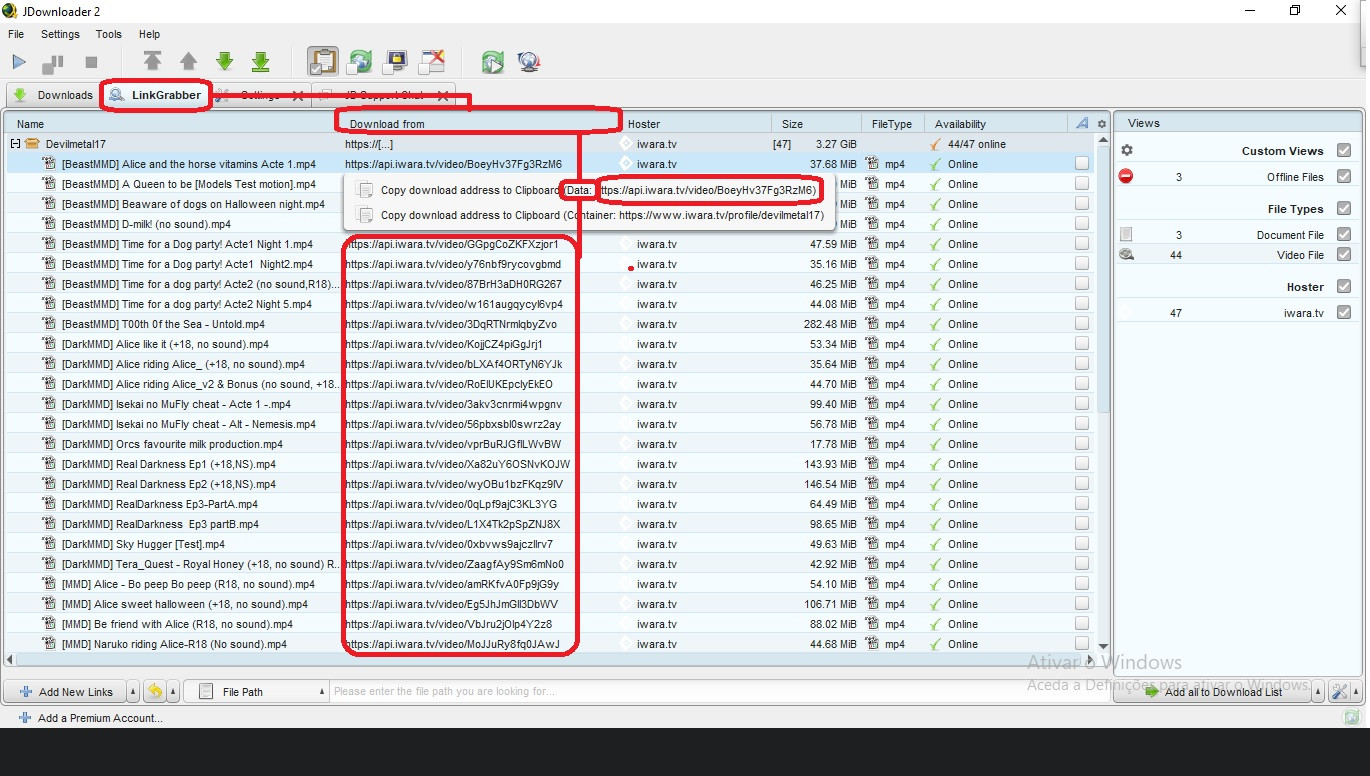This screenshot has width=1370, height=776.
Task: Uncheck the Document File checkbox
Action: [1343, 235]
